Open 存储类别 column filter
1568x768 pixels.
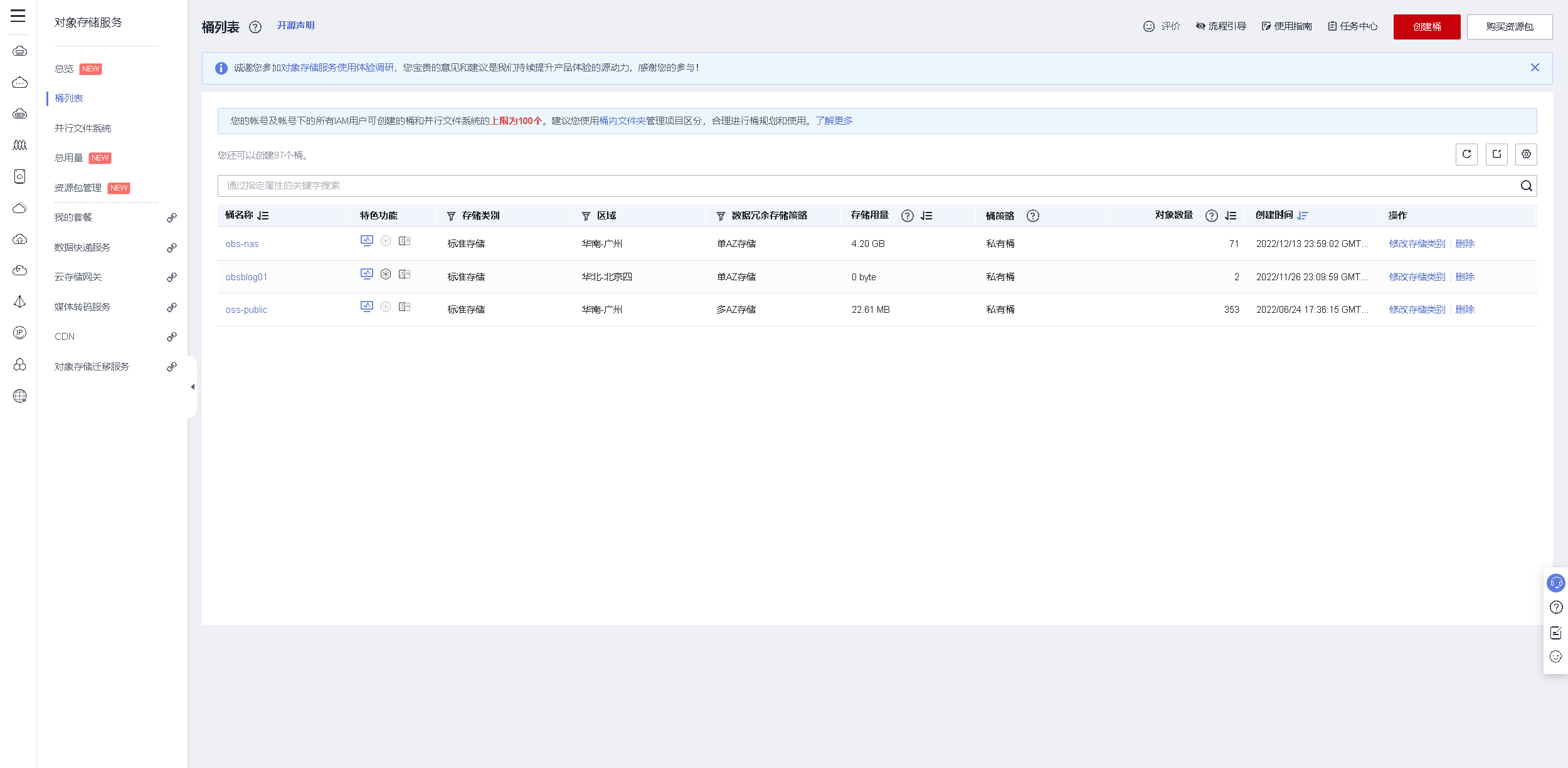451,216
